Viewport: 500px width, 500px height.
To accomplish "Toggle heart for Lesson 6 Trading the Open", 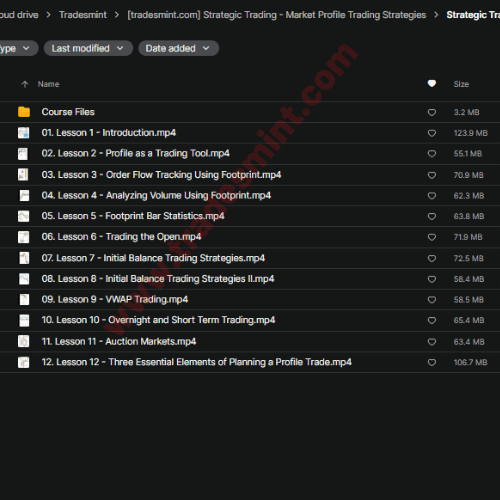I will tap(432, 237).
